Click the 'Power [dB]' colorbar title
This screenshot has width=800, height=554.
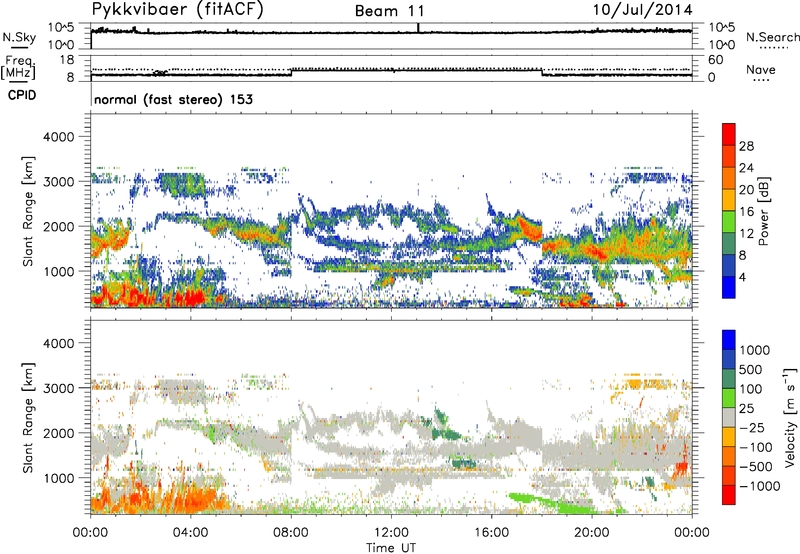[763, 211]
